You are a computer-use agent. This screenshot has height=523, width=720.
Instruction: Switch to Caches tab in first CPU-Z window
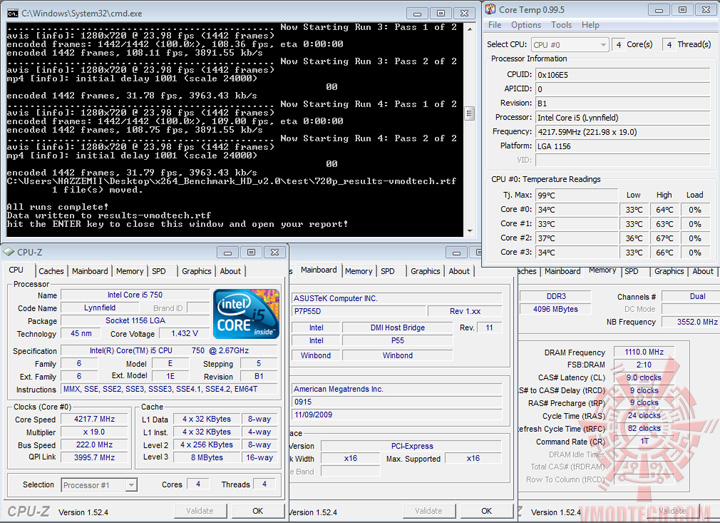click(51, 271)
